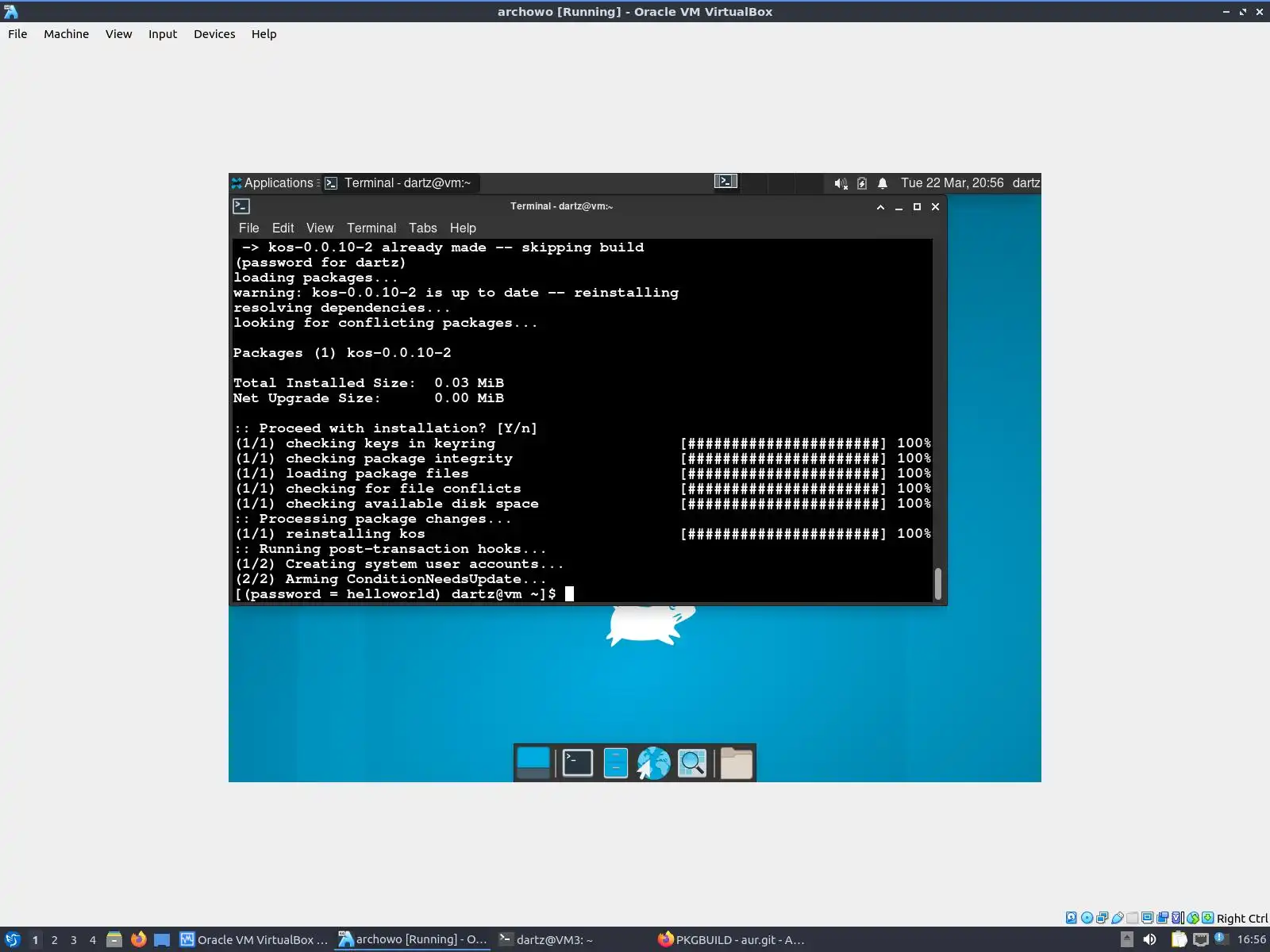Launch Terminal from the guest dock
1270x952 pixels.
[578, 763]
